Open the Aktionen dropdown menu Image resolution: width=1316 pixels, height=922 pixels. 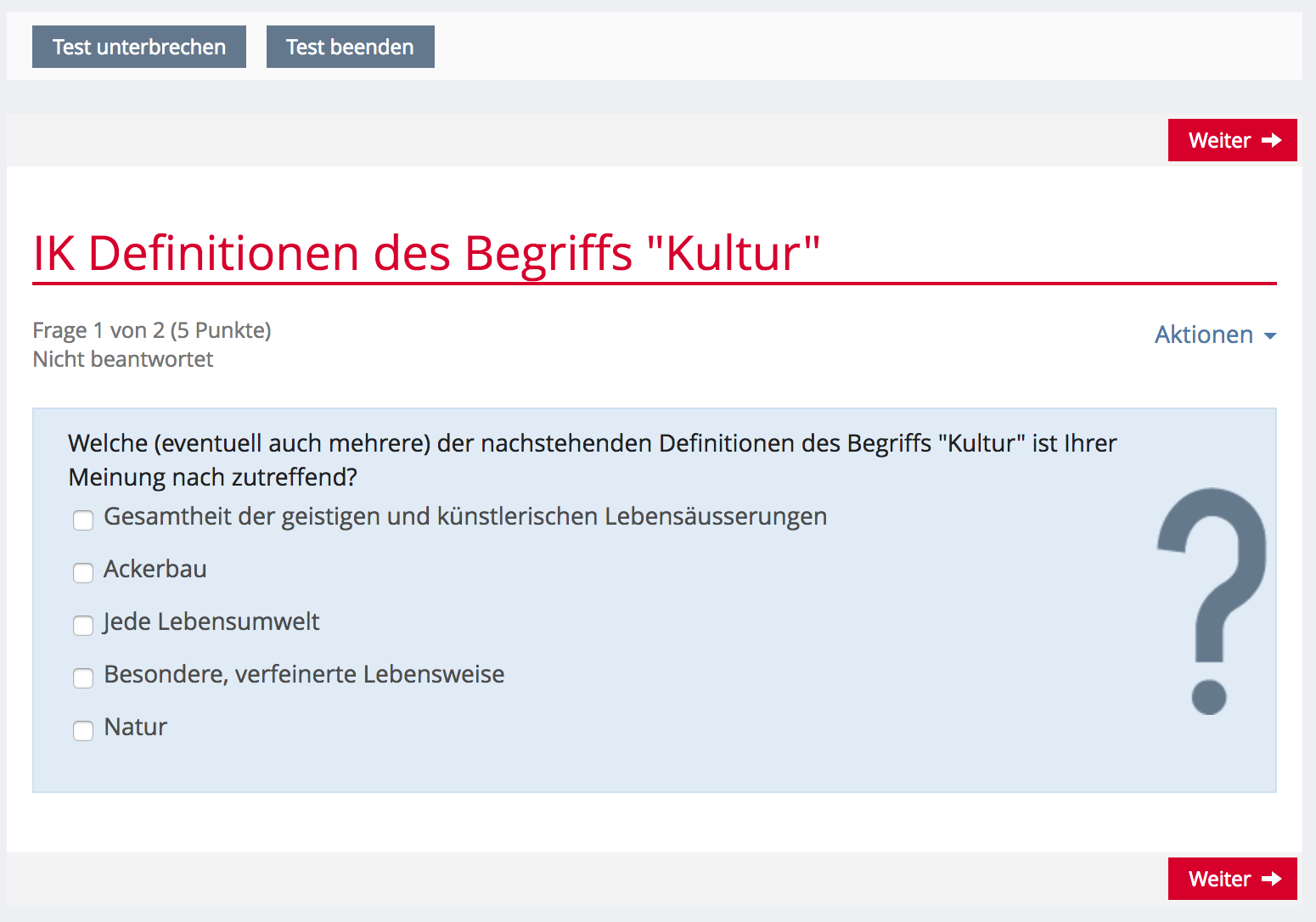(x=1215, y=335)
